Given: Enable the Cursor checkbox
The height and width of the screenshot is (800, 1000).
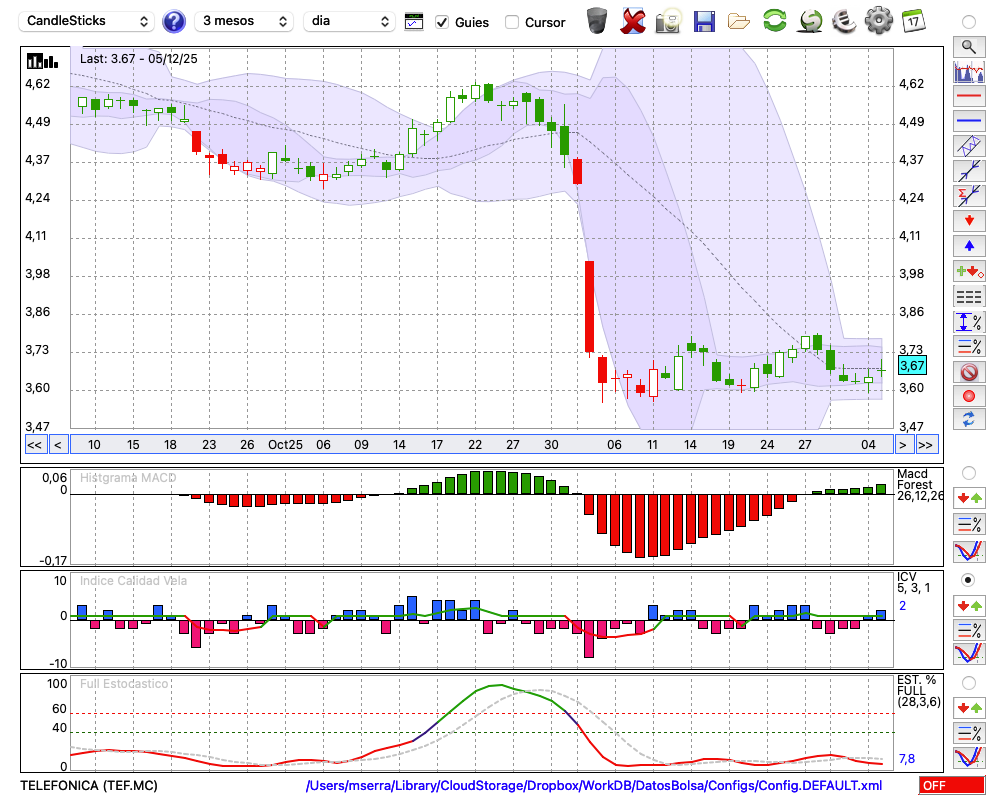Looking at the screenshot, I should point(512,22).
